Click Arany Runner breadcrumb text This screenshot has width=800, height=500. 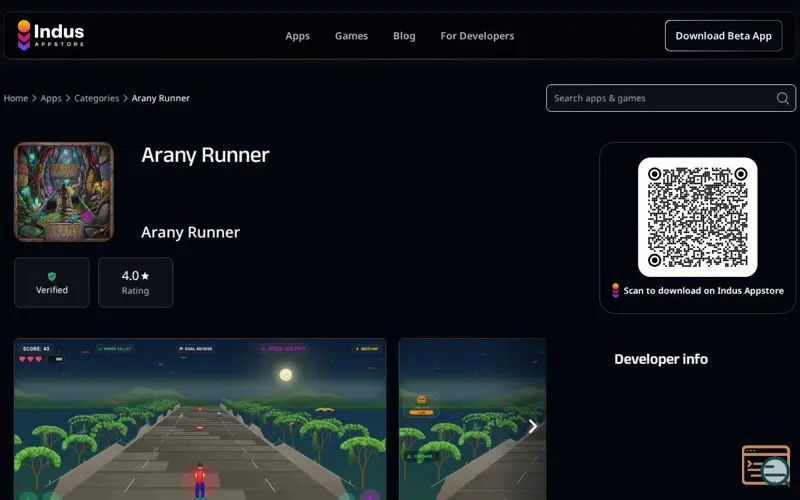pyautogui.click(x=161, y=98)
